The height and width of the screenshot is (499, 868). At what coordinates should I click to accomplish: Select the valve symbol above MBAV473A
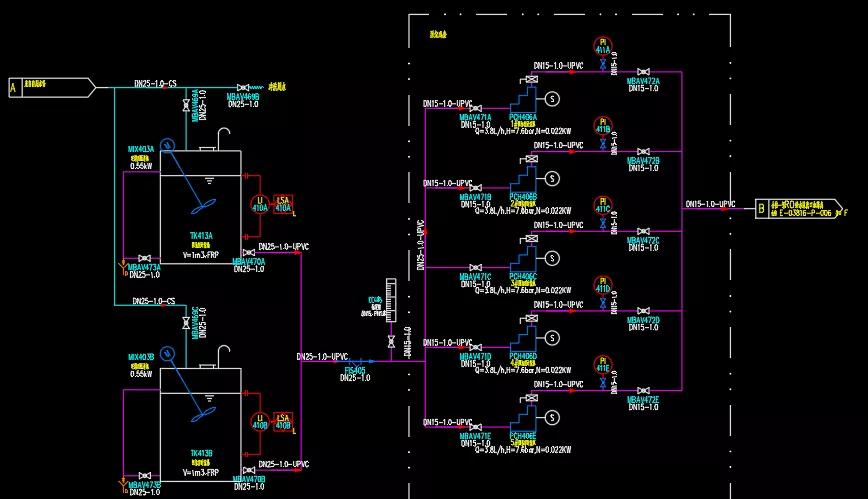pos(145,258)
